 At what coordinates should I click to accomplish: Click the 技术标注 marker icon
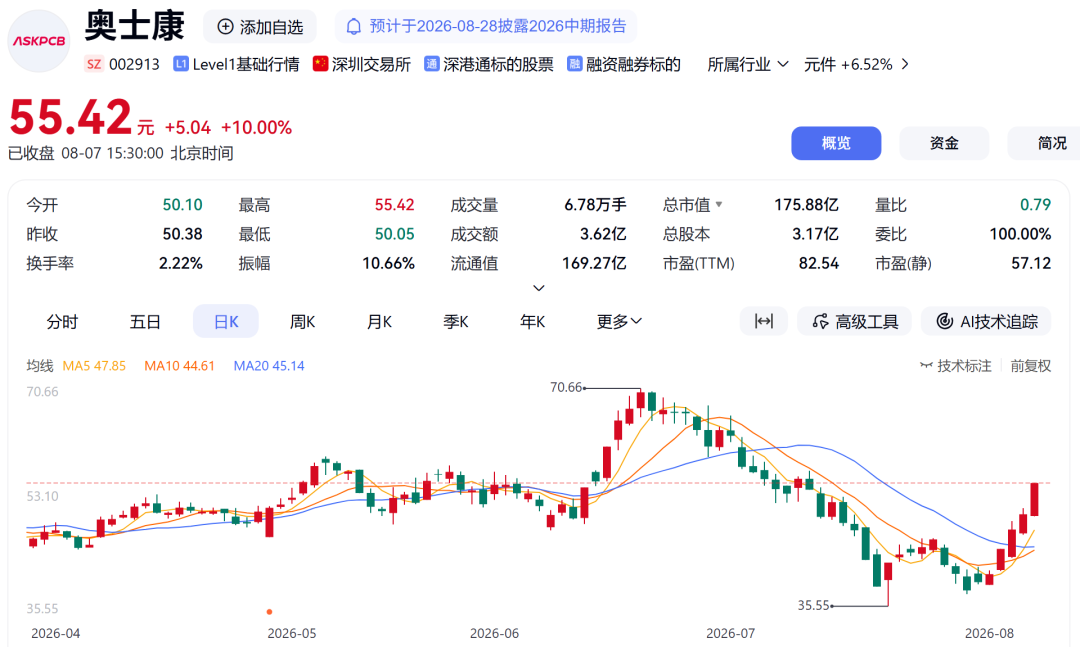point(926,366)
